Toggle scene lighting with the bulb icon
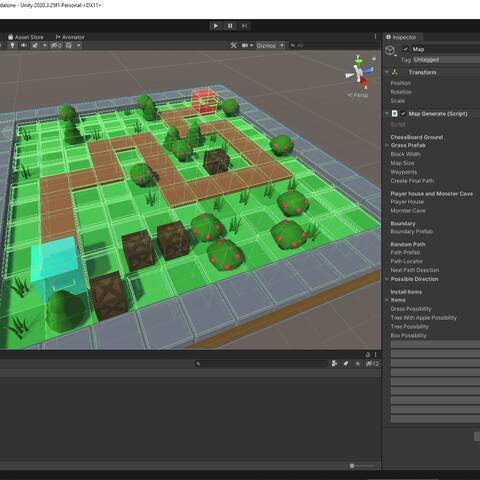The width and height of the screenshot is (480, 480). (12, 45)
